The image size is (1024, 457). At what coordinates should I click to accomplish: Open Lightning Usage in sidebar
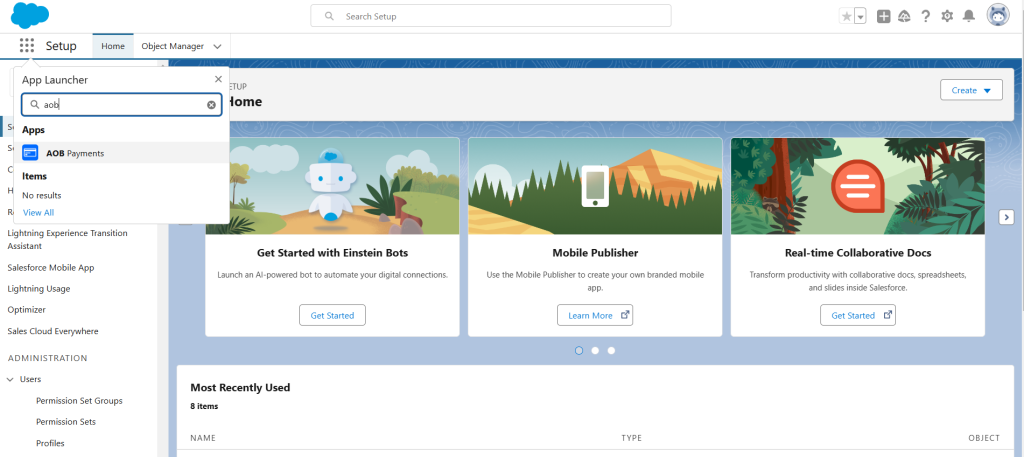tap(39, 289)
